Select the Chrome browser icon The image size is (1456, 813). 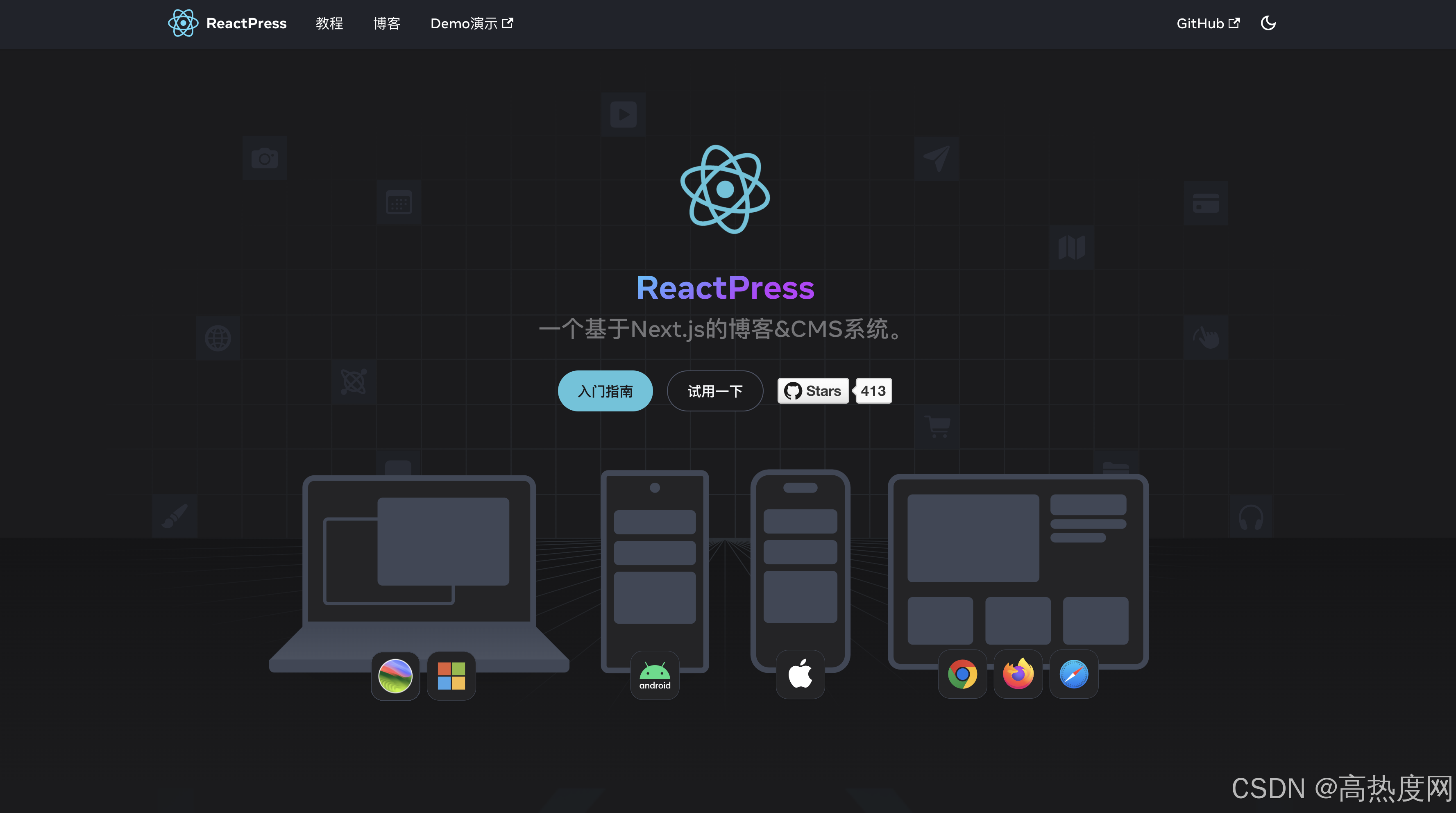[963, 674]
